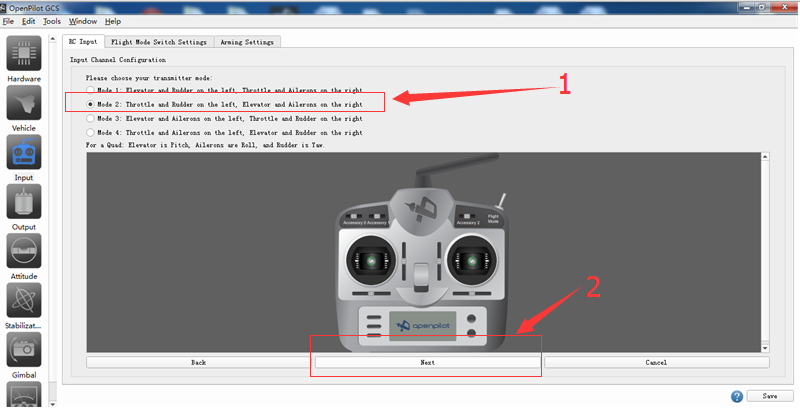Click the blue help question mark icon
Image resolution: width=800 pixels, height=413 pixels.
(x=737, y=396)
